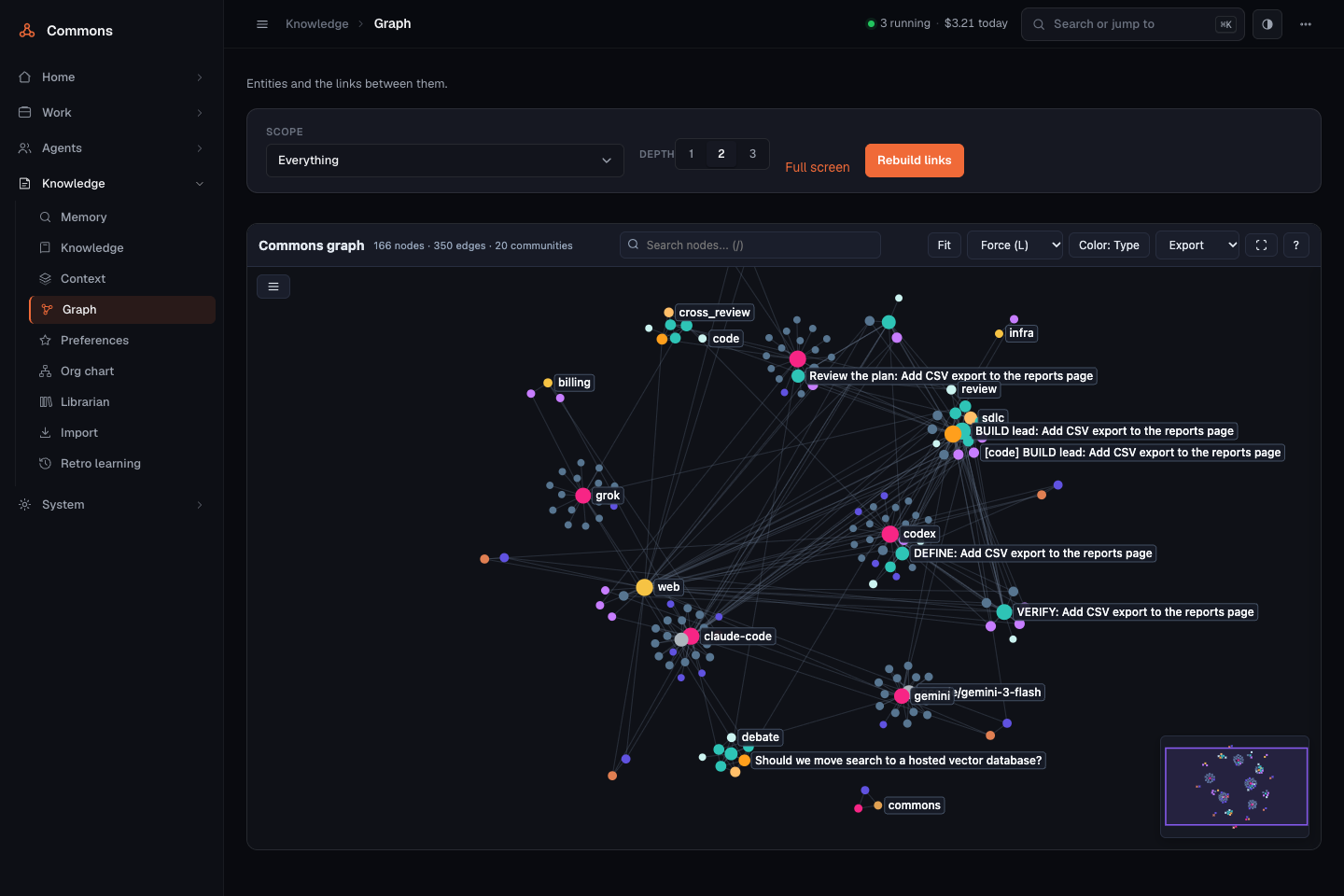Switch theme with the contrast icon
Image resolution: width=1344 pixels, height=896 pixels.
coord(1267,24)
